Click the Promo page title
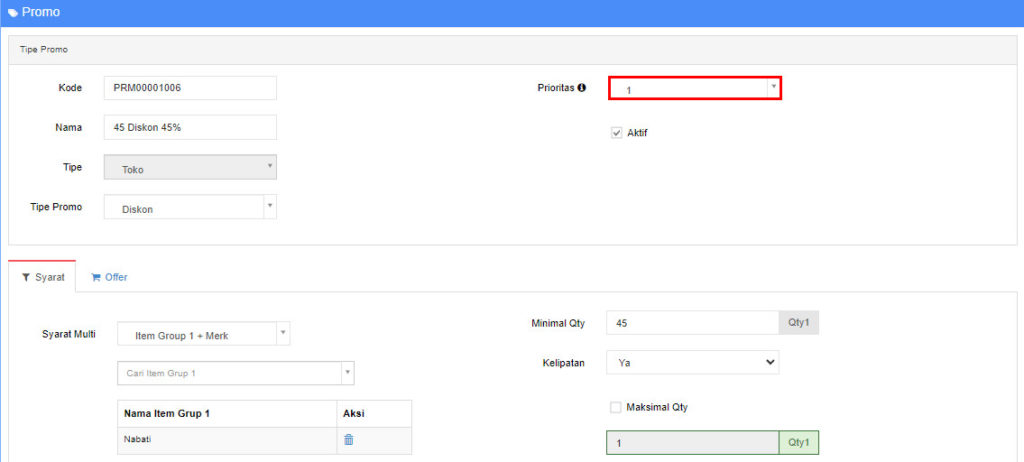The height and width of the screenshot is (462, 1024). [x=41, y=12]
